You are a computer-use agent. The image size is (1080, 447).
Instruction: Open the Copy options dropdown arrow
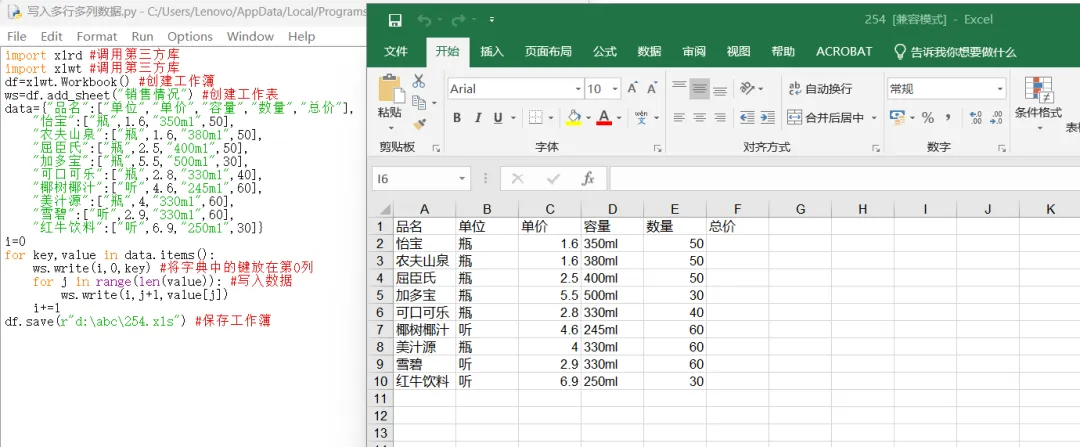click(x=434, y=103)
